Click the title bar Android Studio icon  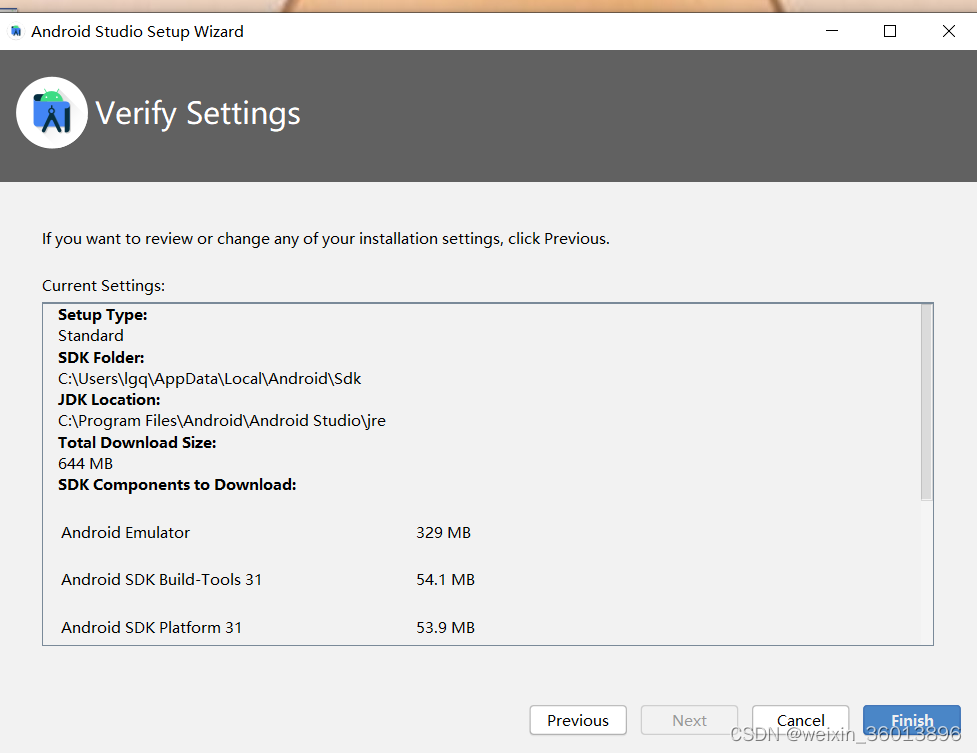(x=16, y=31)
